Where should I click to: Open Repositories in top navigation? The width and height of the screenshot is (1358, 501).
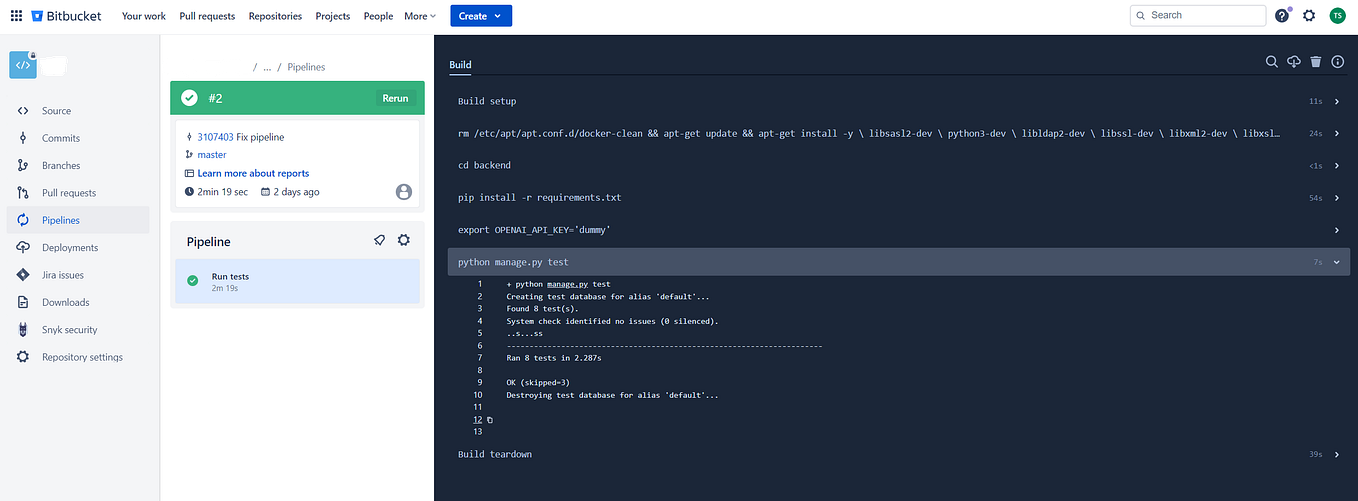[275, 16]
